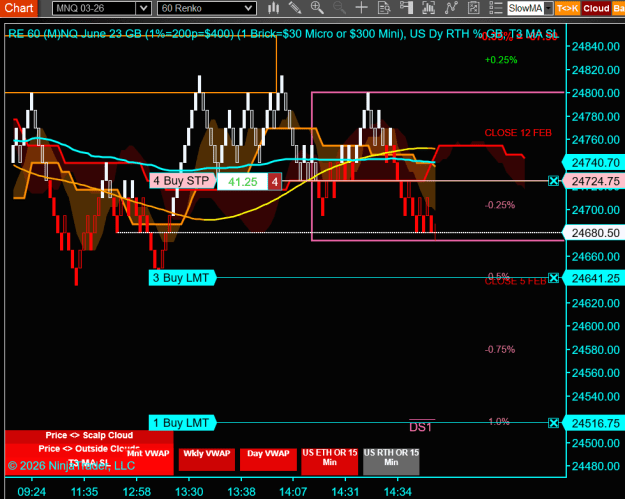625x499 pixels.
Task: Open the data box icon
Action: (384, 8)
